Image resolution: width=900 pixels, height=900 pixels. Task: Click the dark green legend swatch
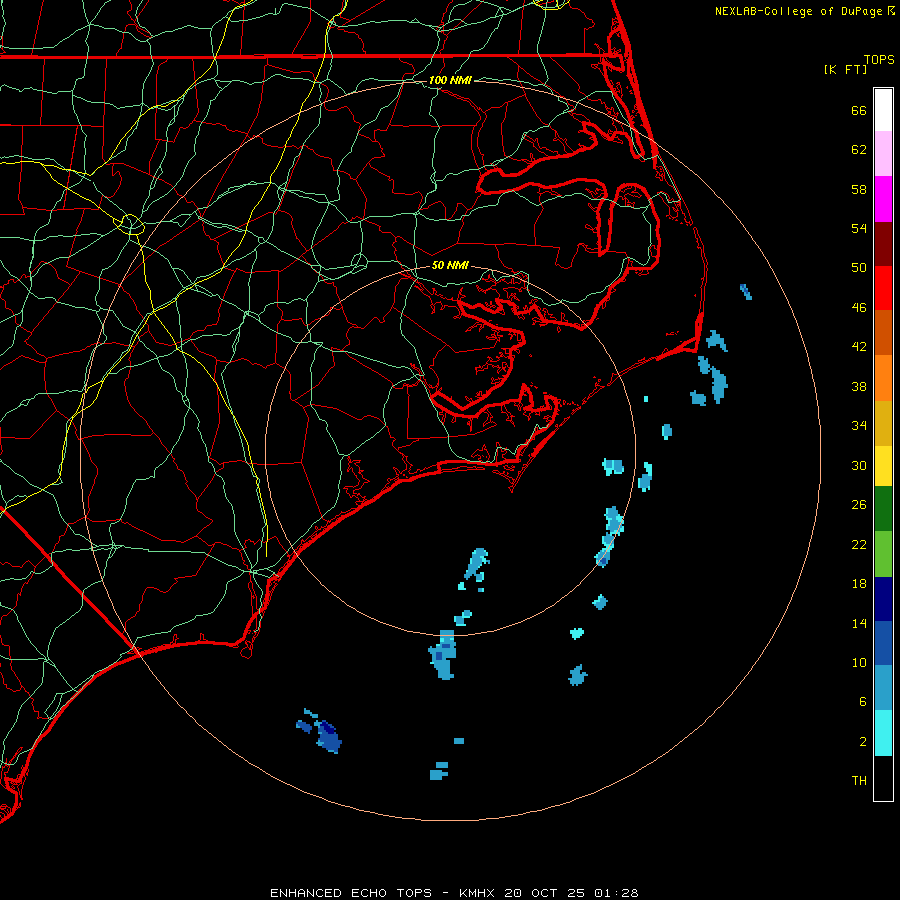pos(883,509)
